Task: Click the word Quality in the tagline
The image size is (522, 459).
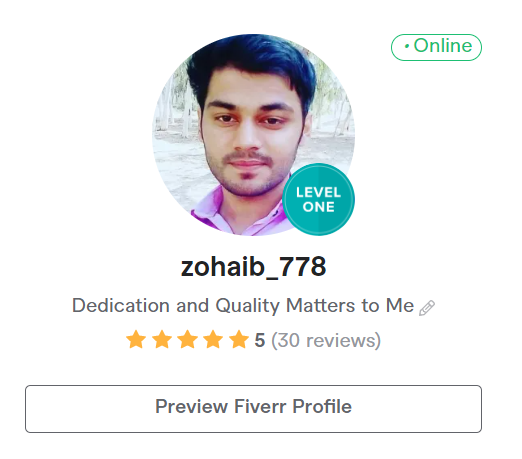Action: click(247, 306)
